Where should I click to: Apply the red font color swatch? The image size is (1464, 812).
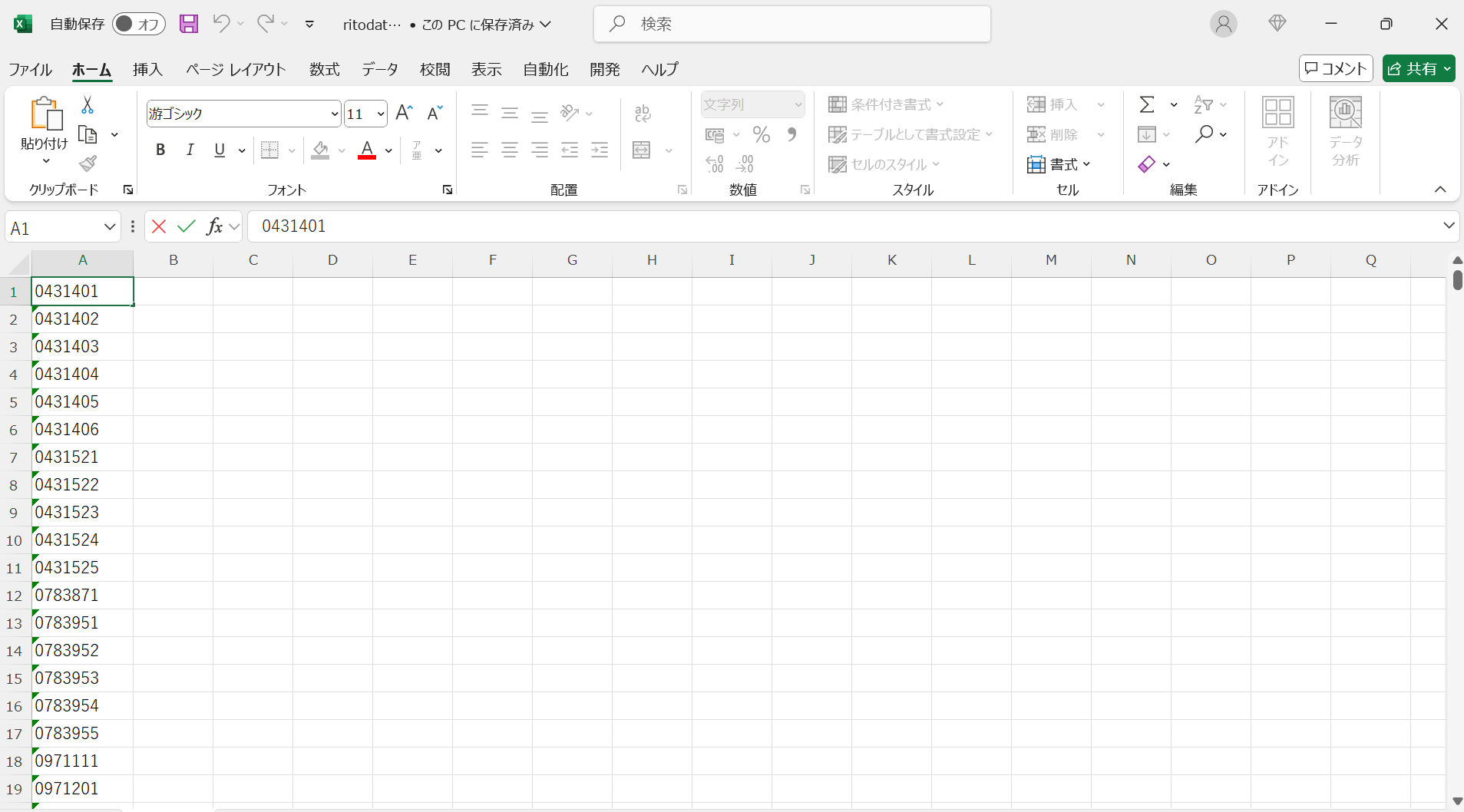[x=367, y=150]
